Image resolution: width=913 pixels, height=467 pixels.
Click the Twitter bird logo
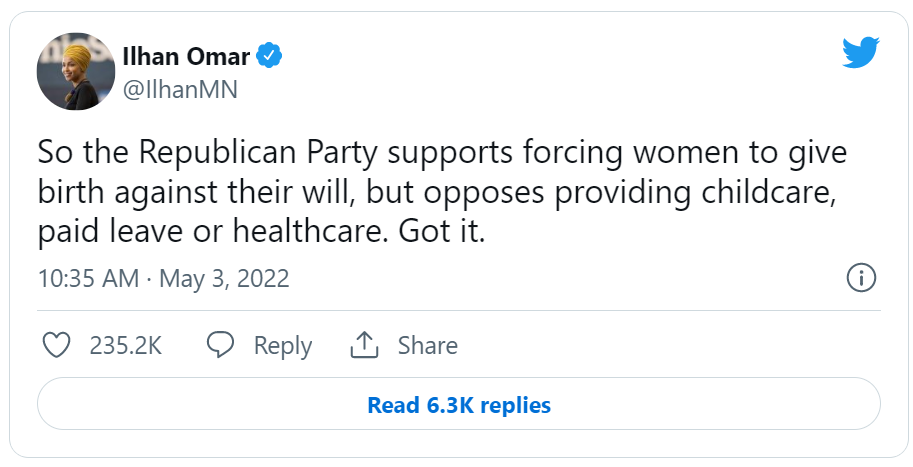pyautogui.click(x=861, y=52)
